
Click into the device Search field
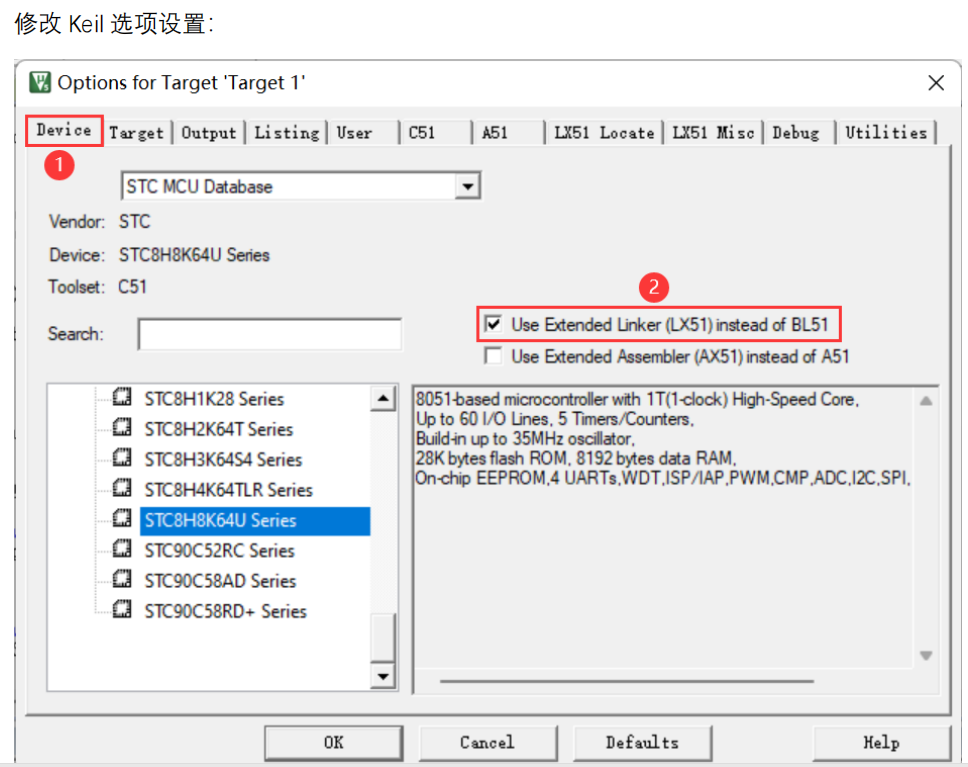pyautogui.click(x=270, y=334)
